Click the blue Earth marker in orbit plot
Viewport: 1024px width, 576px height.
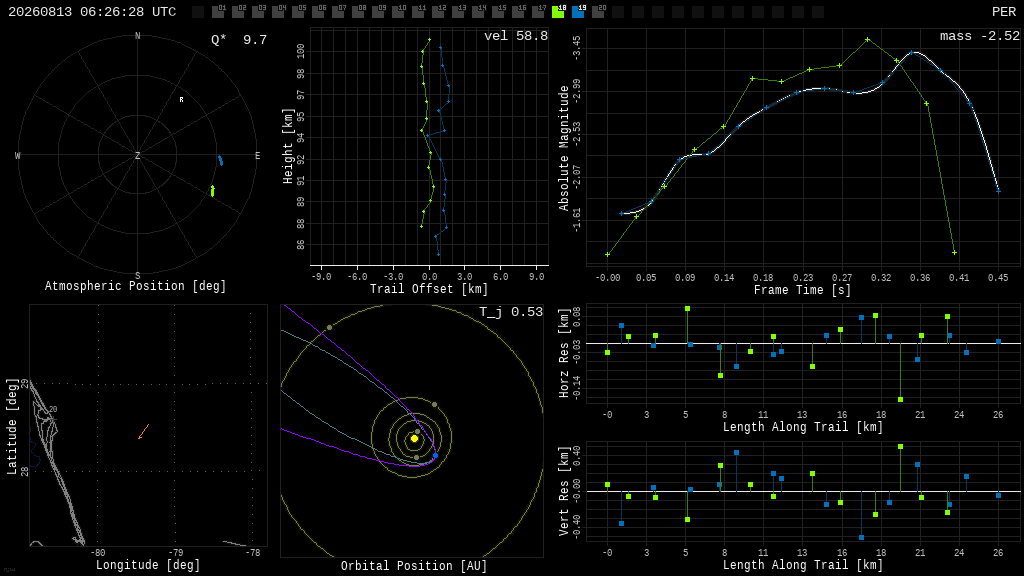(x=436, y=455)
